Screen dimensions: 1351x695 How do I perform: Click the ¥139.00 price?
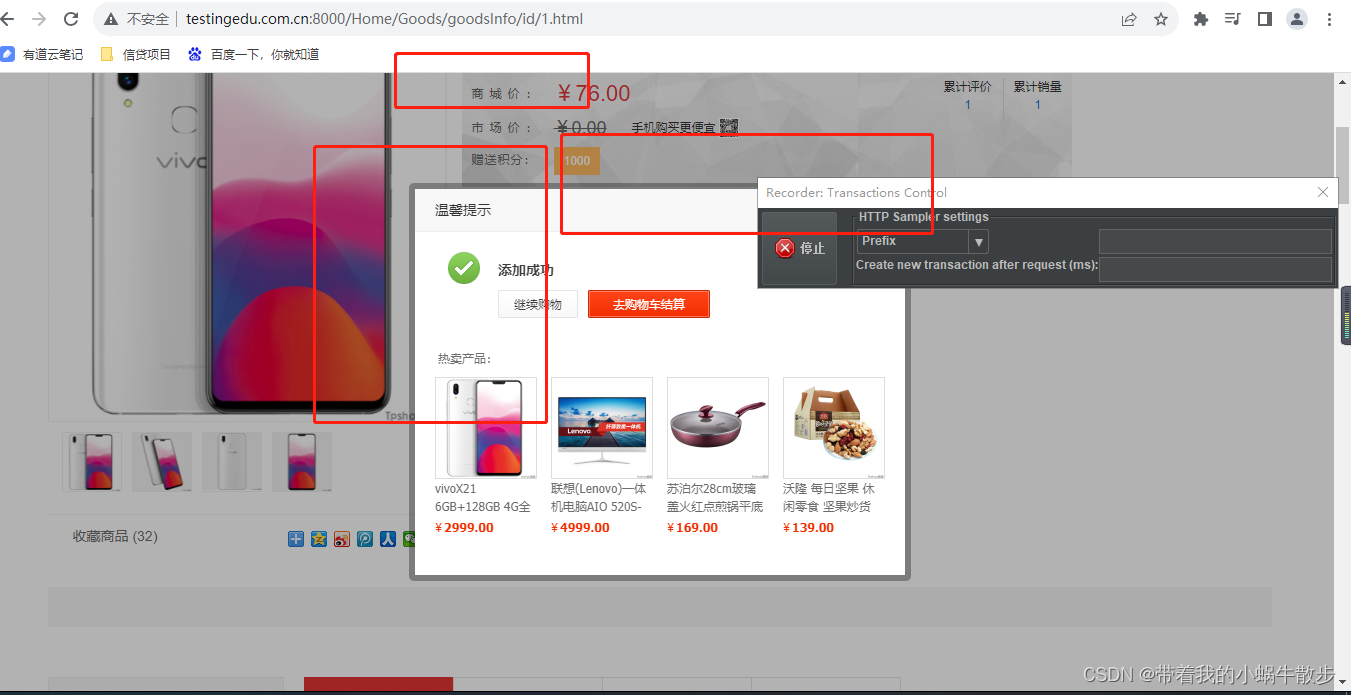808,528
